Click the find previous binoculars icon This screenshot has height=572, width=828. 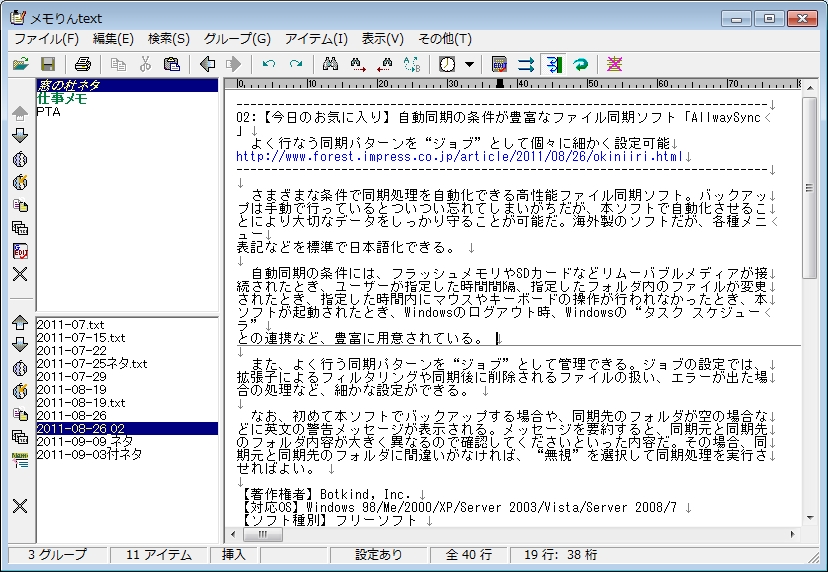coord(385,64)
